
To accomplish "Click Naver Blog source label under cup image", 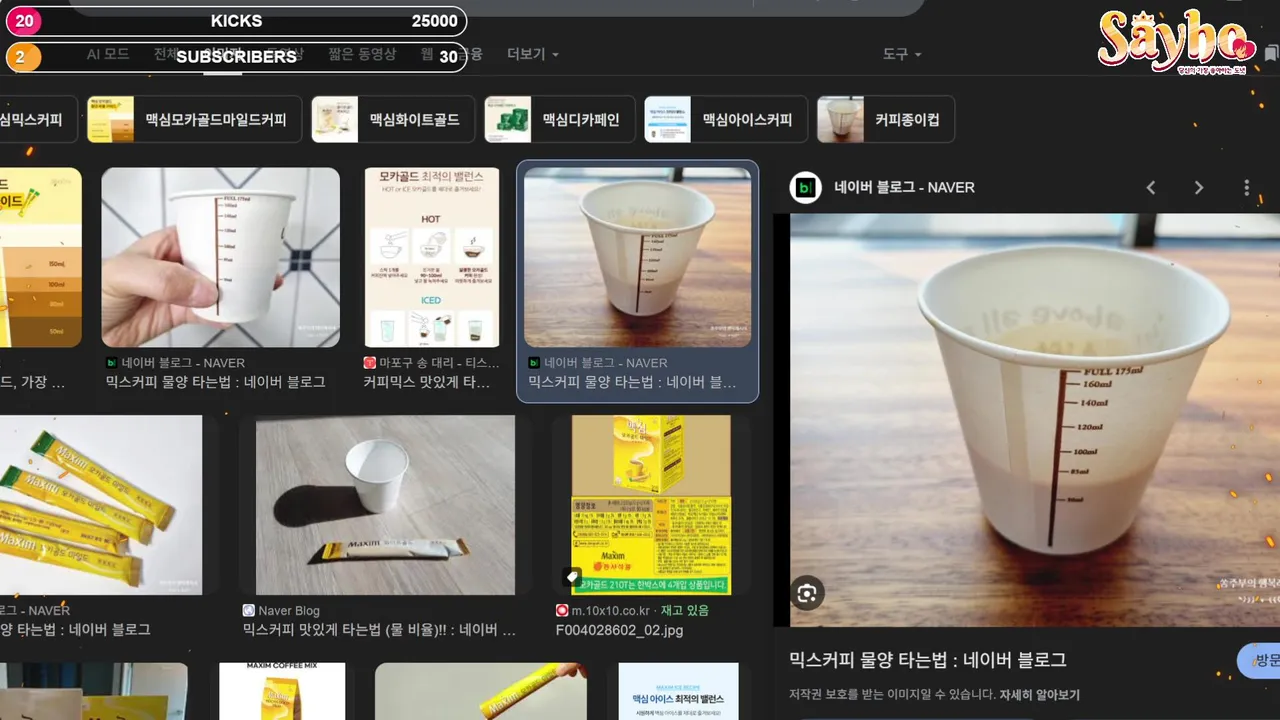I will click(289, 610).
